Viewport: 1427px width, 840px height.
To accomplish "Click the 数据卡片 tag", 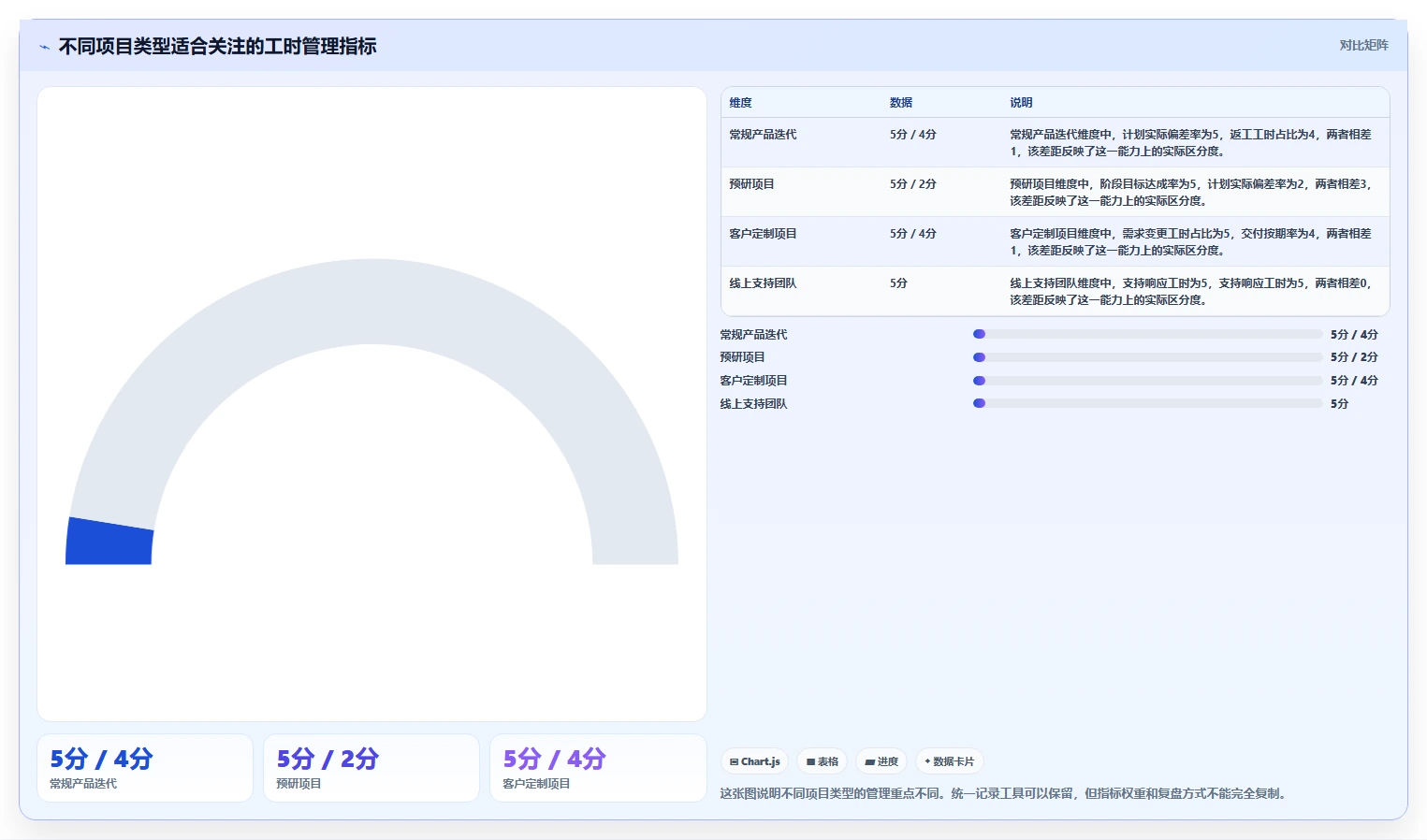I will [949, 761].
